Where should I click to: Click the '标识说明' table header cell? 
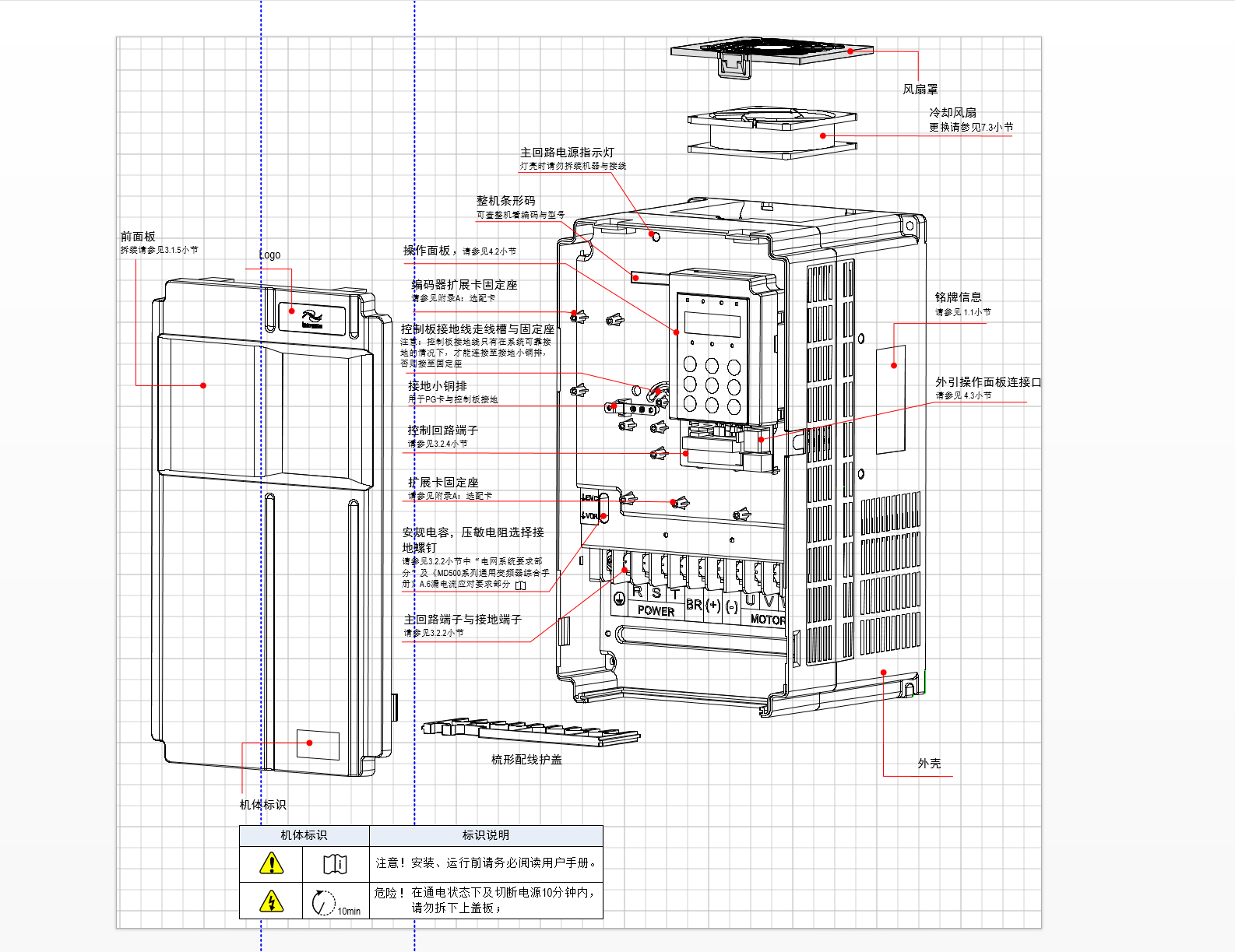(x=485, y=835)
